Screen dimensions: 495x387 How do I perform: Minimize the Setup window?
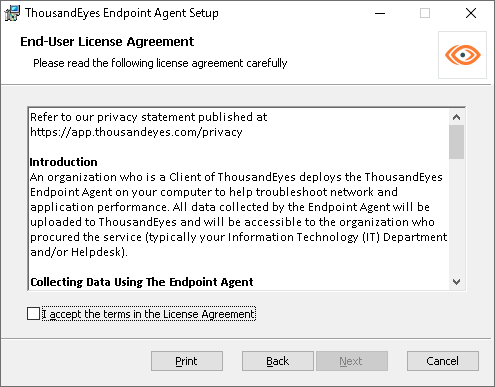tap(380, 13)
